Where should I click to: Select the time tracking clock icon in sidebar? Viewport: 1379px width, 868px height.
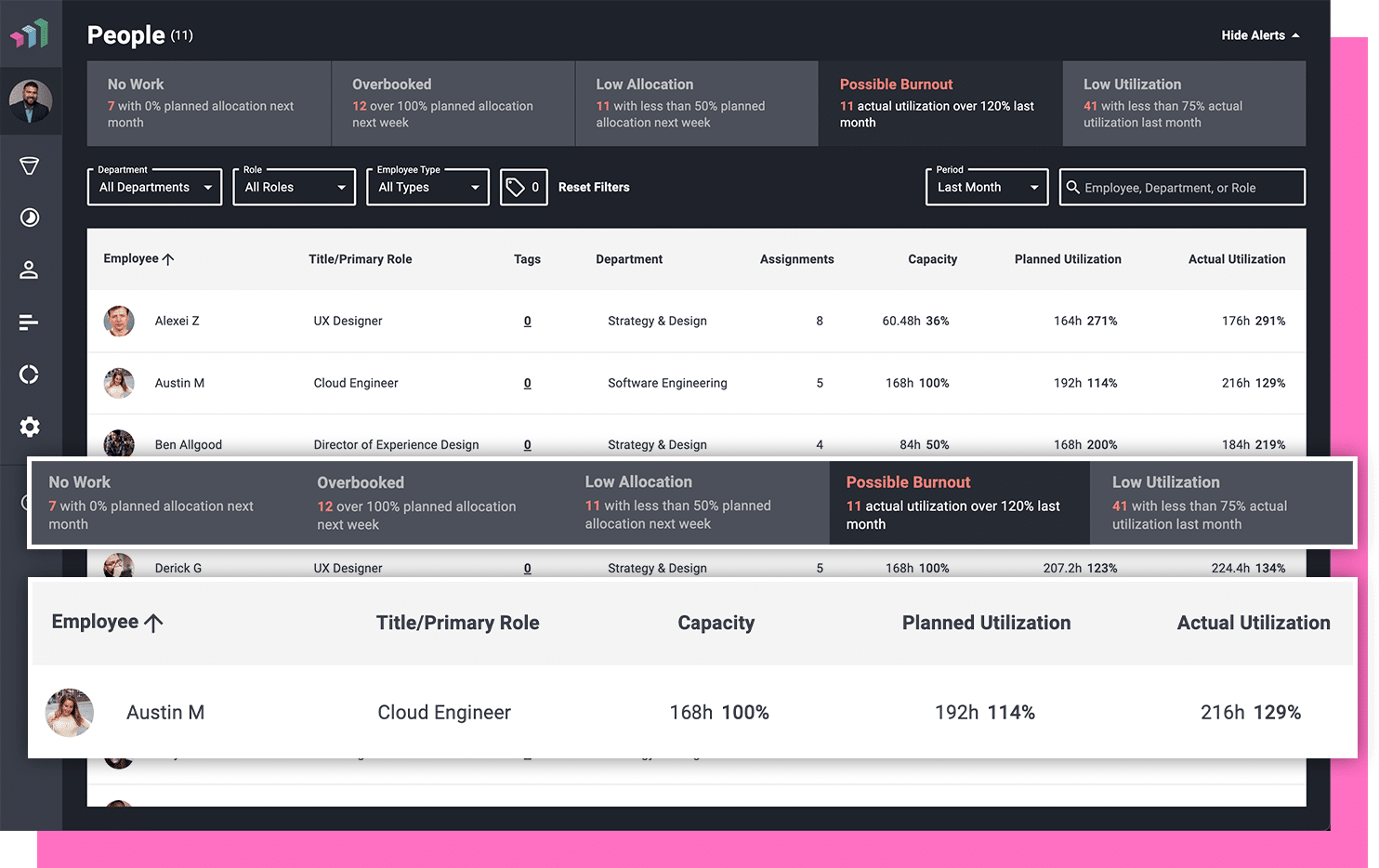(29, 217)
